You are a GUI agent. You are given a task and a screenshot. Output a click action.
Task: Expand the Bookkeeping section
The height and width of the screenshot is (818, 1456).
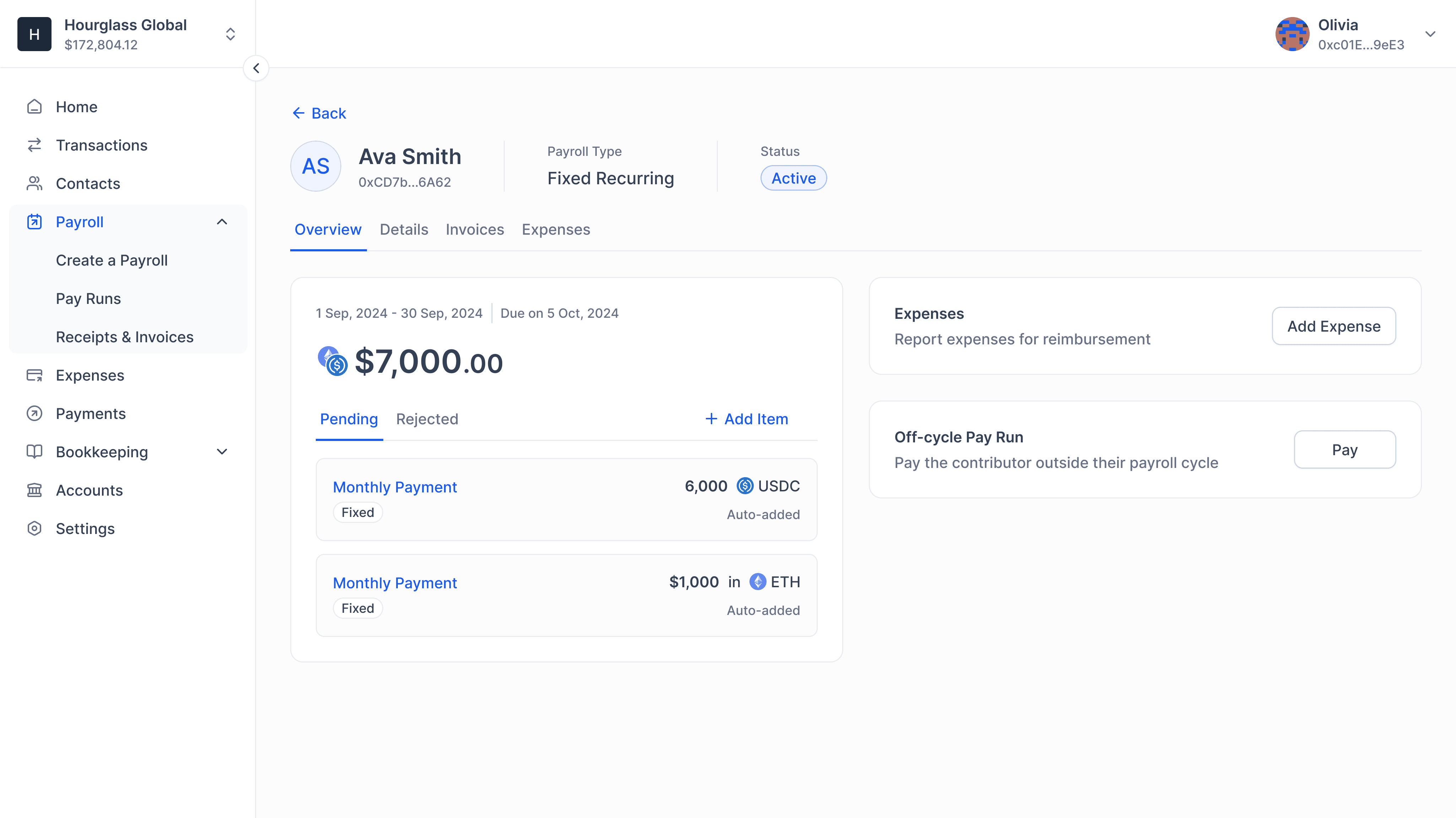pyautogui.click(x=222, y=451)
